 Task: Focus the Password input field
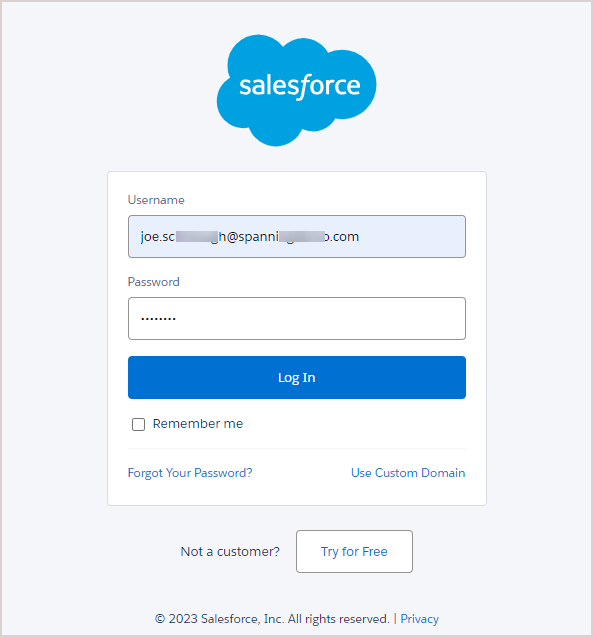(297, 318)
